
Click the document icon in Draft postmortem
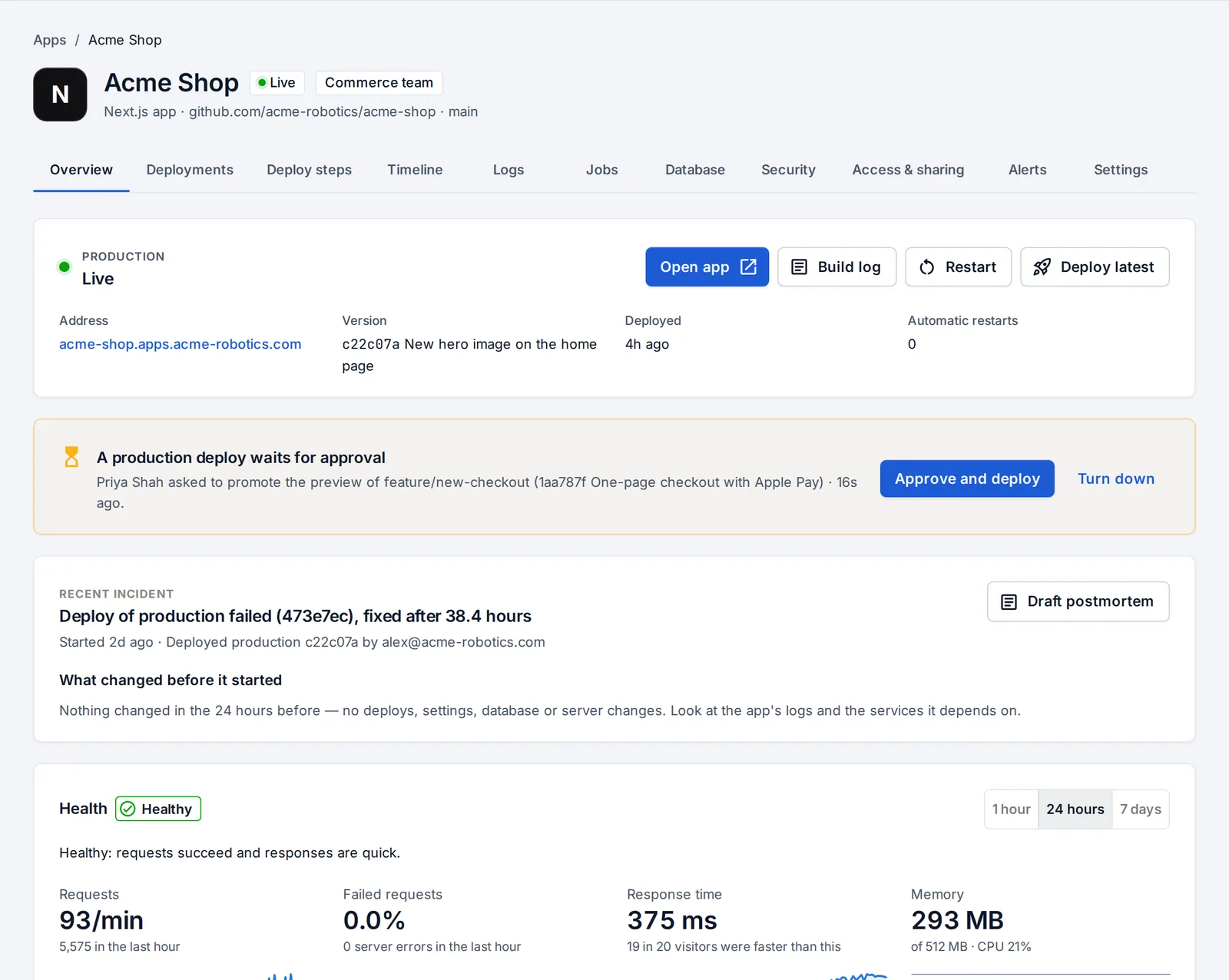click(x=1009, y=602)
